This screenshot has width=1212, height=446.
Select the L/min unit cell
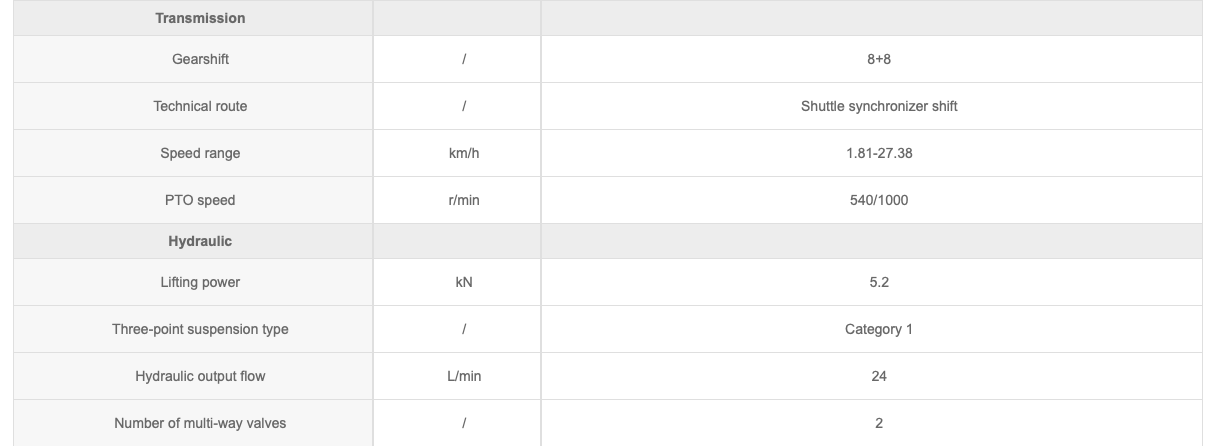click(x=465, y=376)
